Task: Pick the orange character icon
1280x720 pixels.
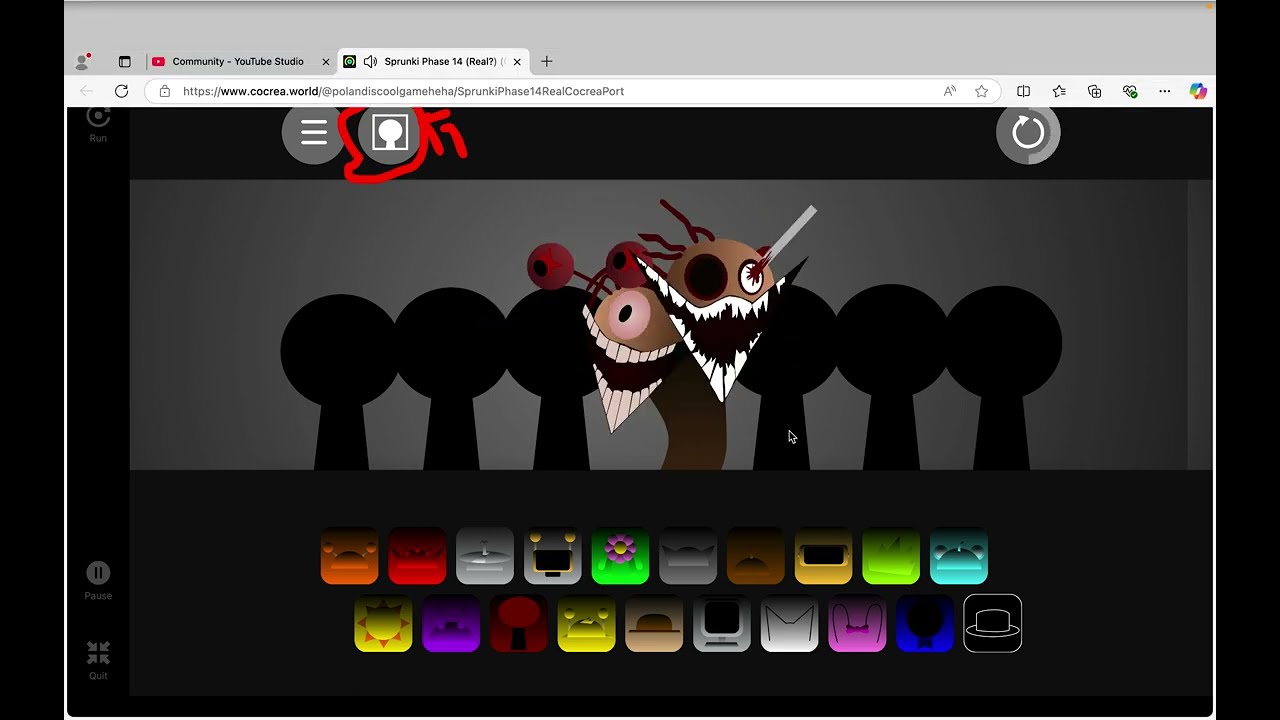Action: [350, 556]
